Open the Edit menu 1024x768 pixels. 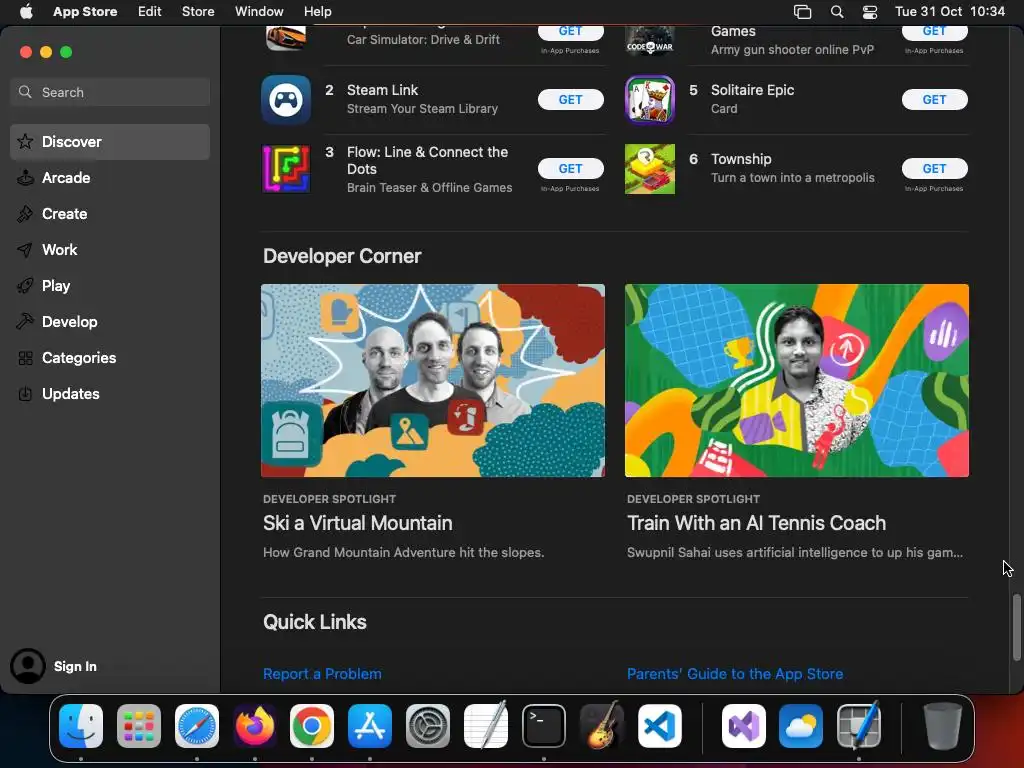coord(150,12)
